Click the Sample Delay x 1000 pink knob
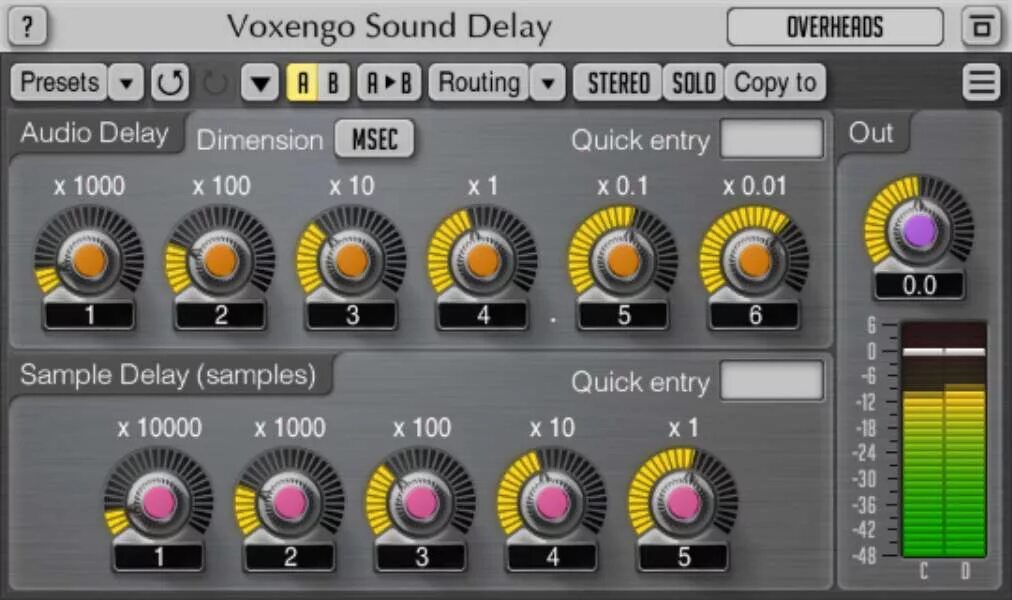This screenshot has width=1012, height=600. (x=290, y=502)
